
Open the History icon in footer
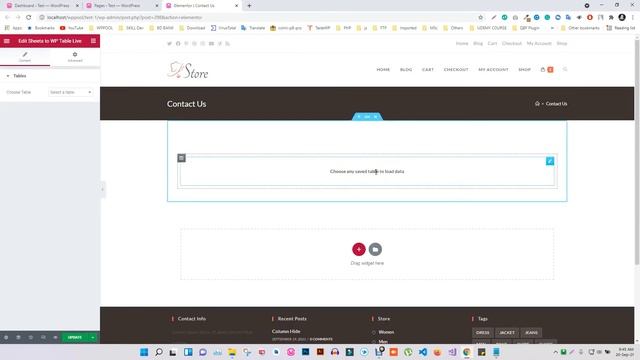tap(31, 338)
